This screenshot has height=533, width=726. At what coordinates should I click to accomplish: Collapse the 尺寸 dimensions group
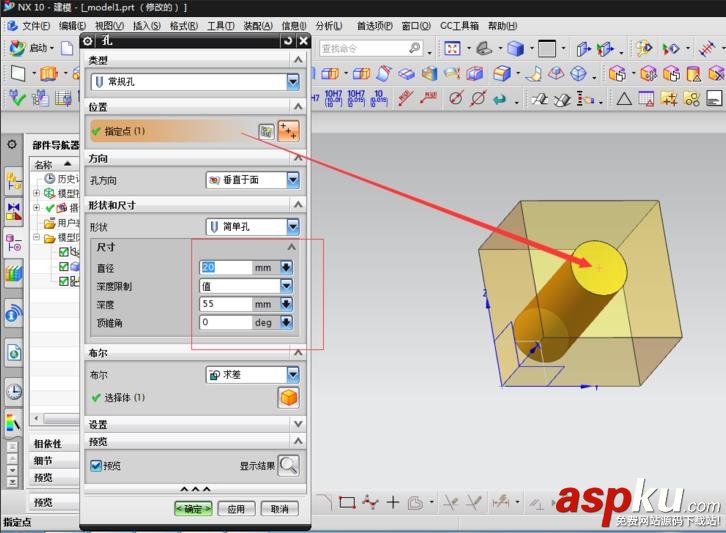pyautogui.click(x=291, y=247)
